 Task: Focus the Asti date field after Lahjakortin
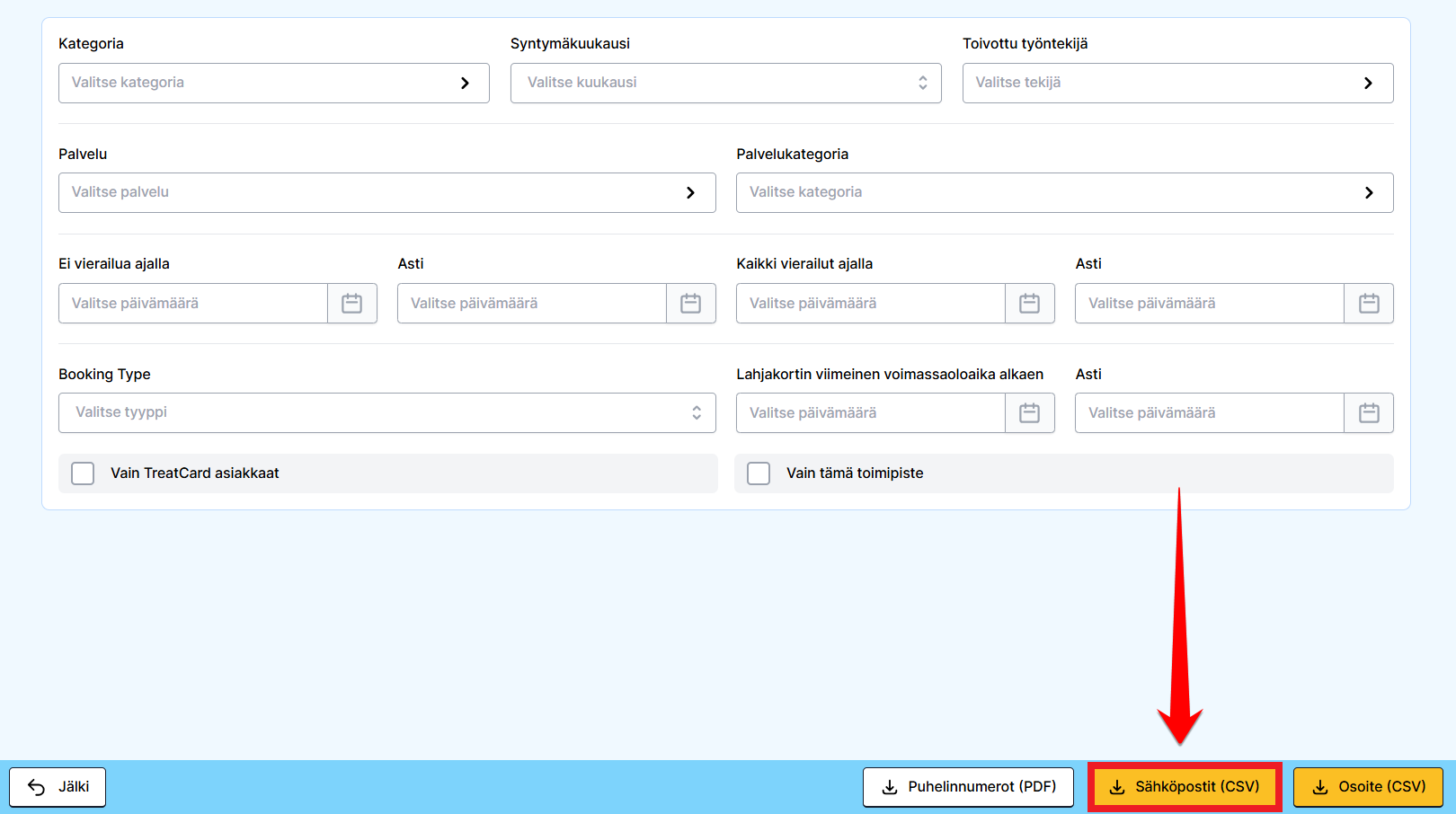point(1210,413)
